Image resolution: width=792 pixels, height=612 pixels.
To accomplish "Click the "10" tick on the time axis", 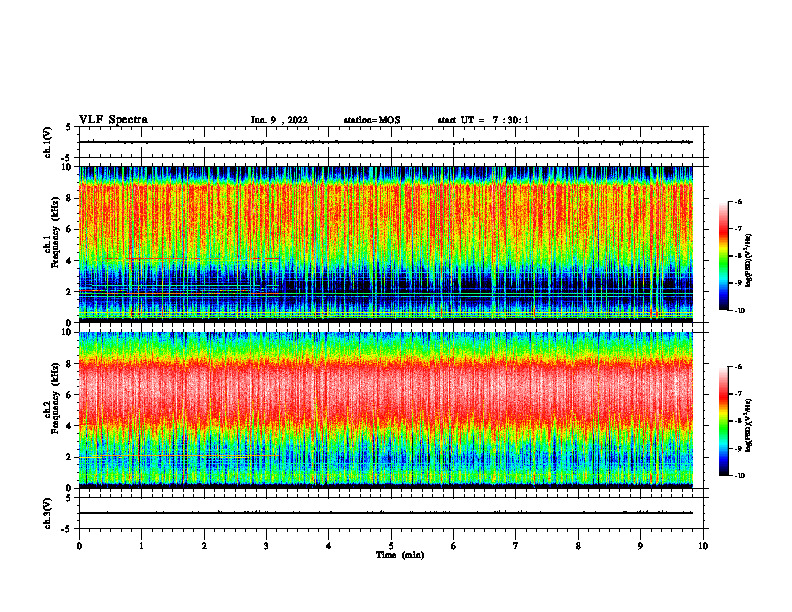I will (703, 546).
